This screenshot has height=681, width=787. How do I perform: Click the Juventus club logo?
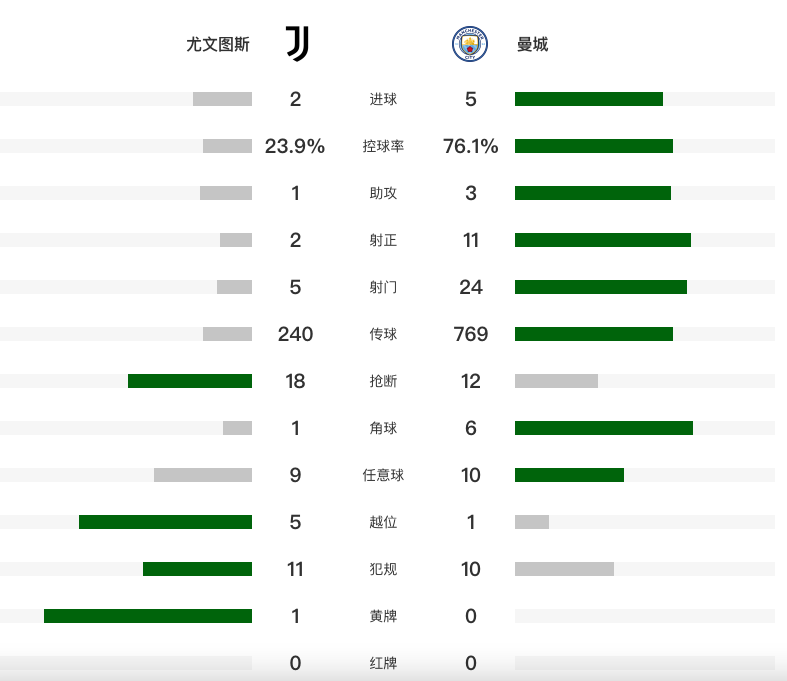coord(298,44)
